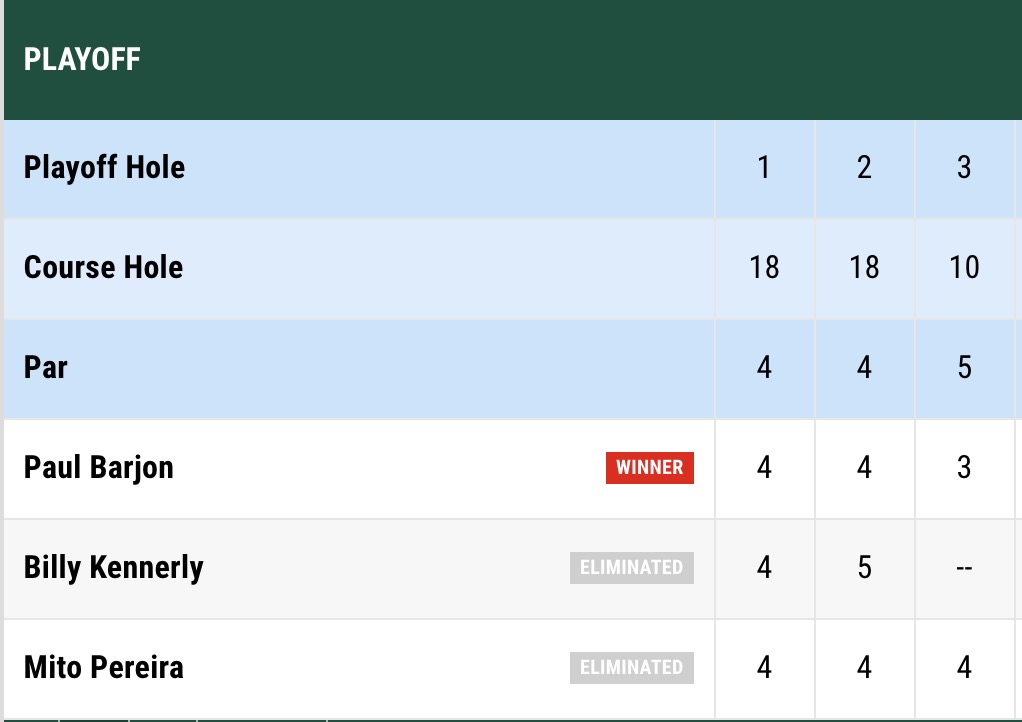Click Billy Kennerly's score of 5
This screenshot has height=722, width=1022.
click(x=864, y=568)
